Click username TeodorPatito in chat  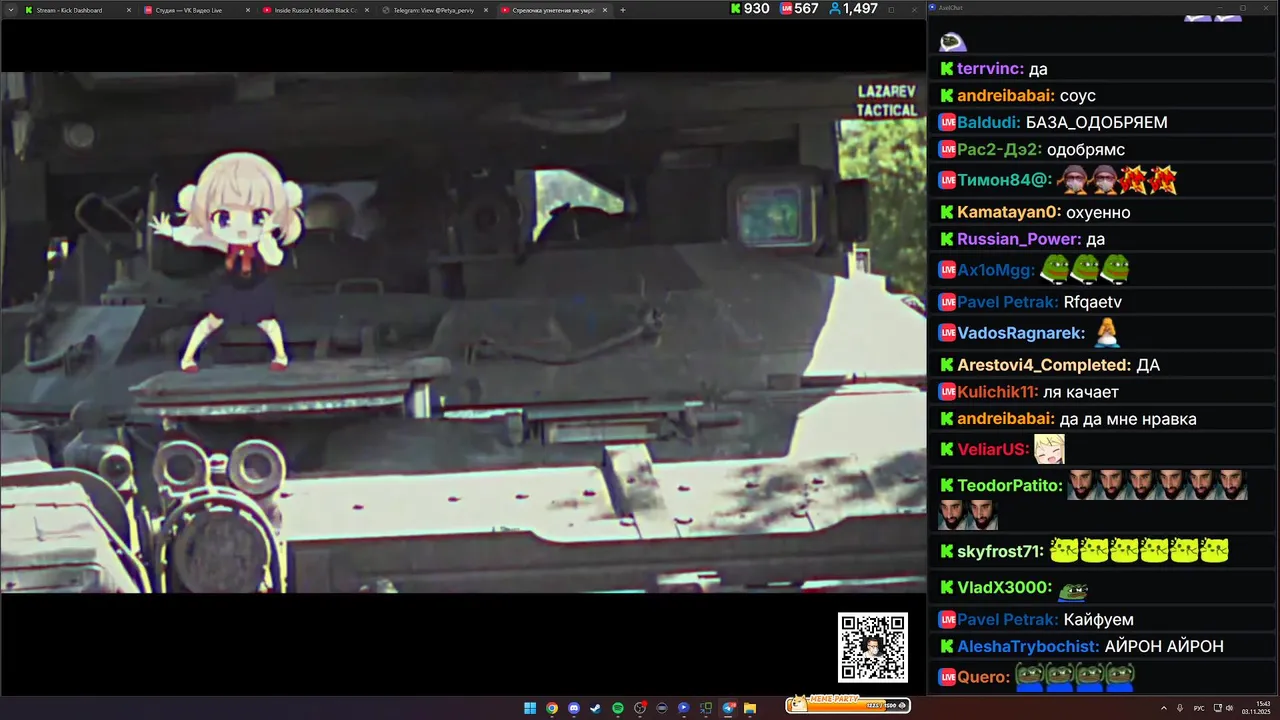(x=1010, y=486)
